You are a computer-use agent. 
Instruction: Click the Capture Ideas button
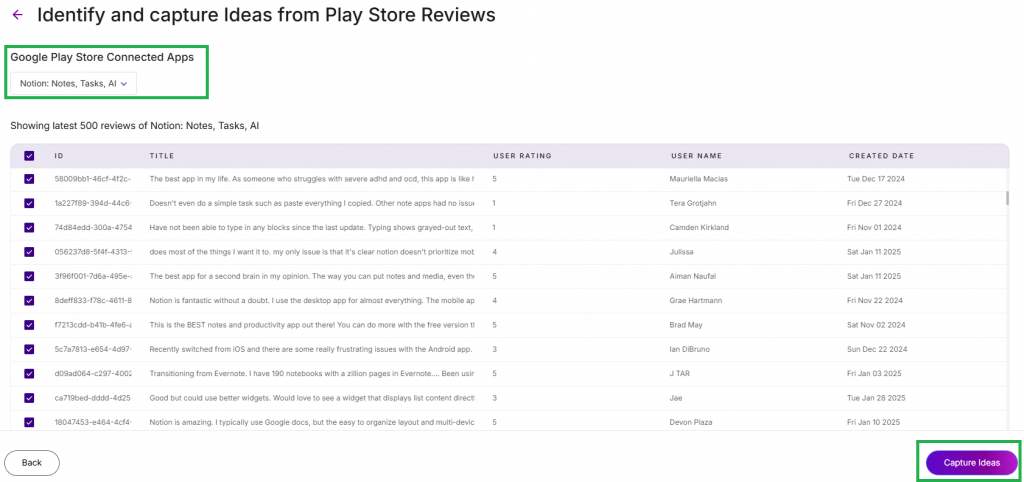971,462
